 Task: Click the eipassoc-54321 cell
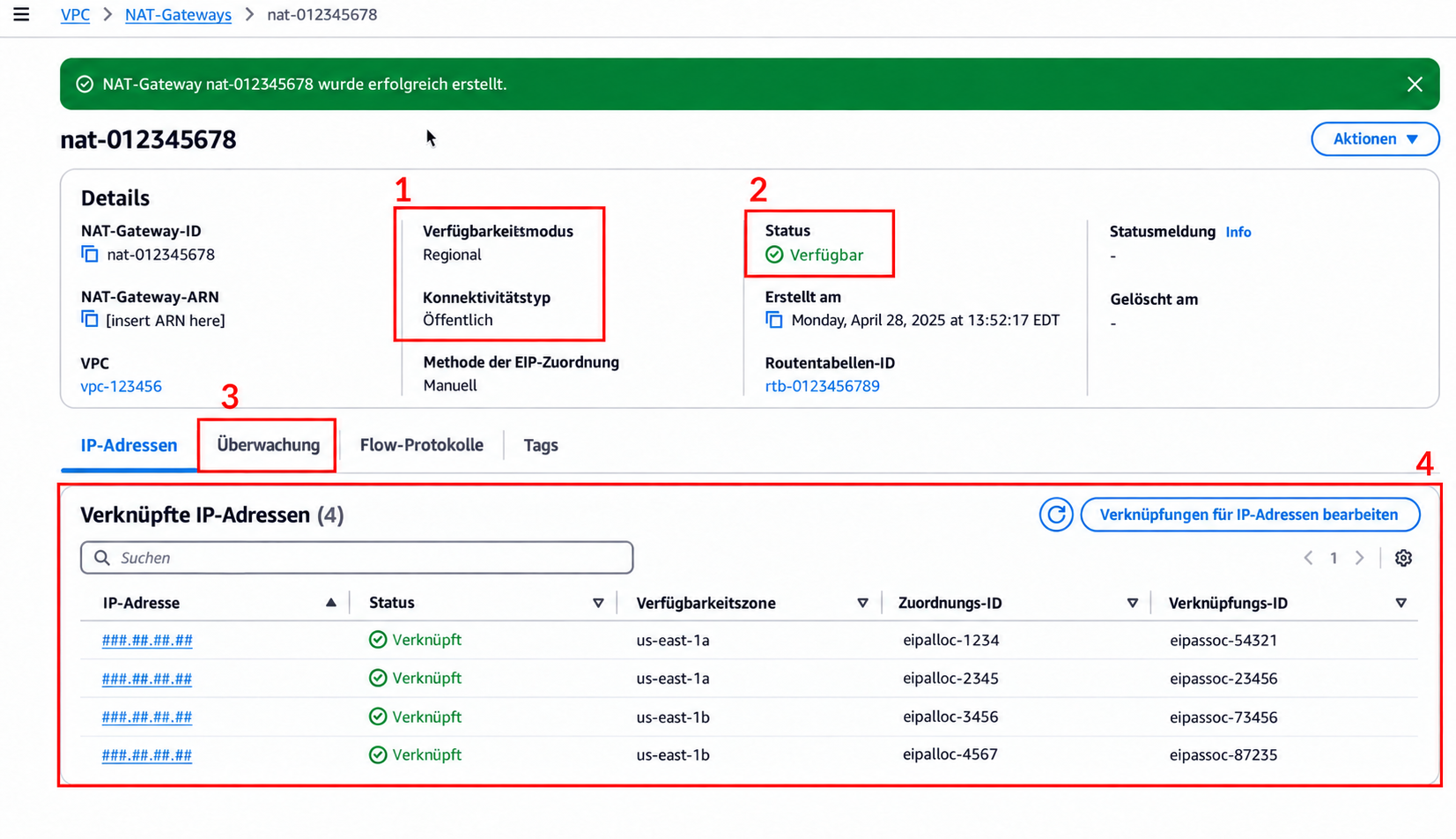click(x=1223, y=640)
